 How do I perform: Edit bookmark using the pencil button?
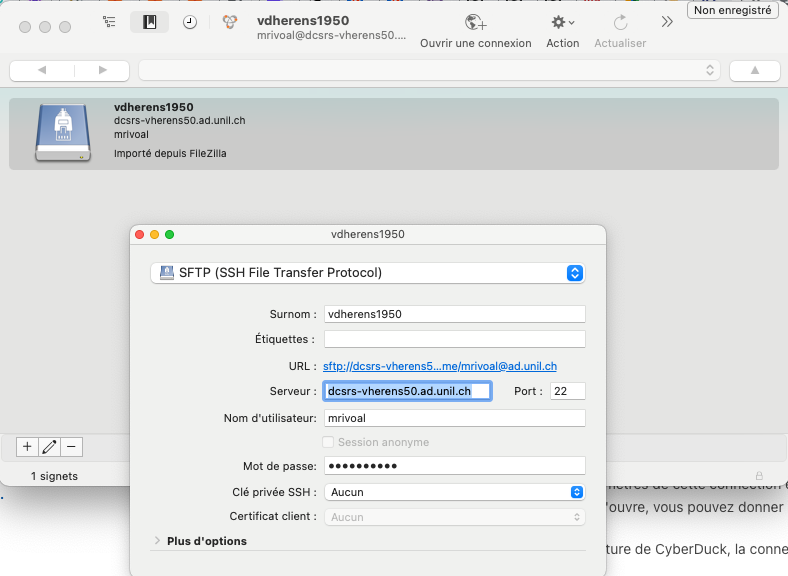coord(49,447)
